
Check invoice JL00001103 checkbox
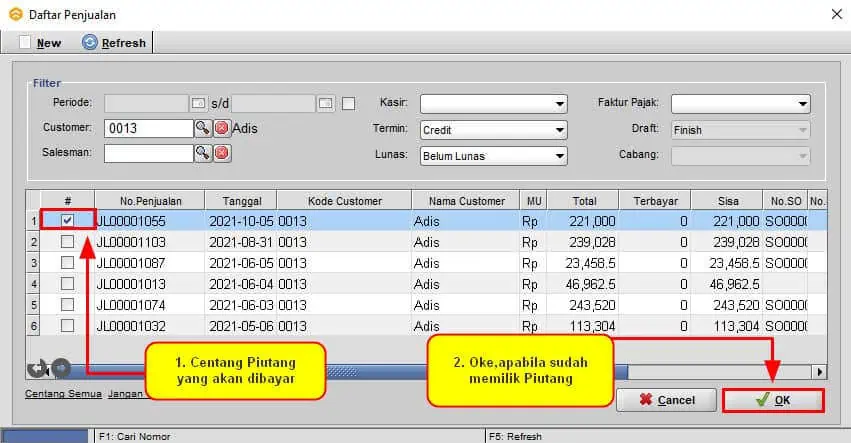pyautogui.click(x=67, y=242)
